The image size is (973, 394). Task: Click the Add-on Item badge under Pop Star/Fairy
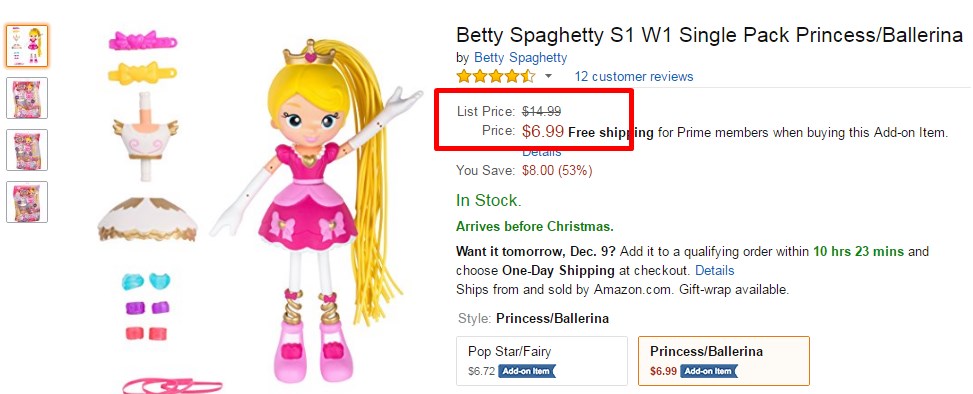tap(527, 371)
